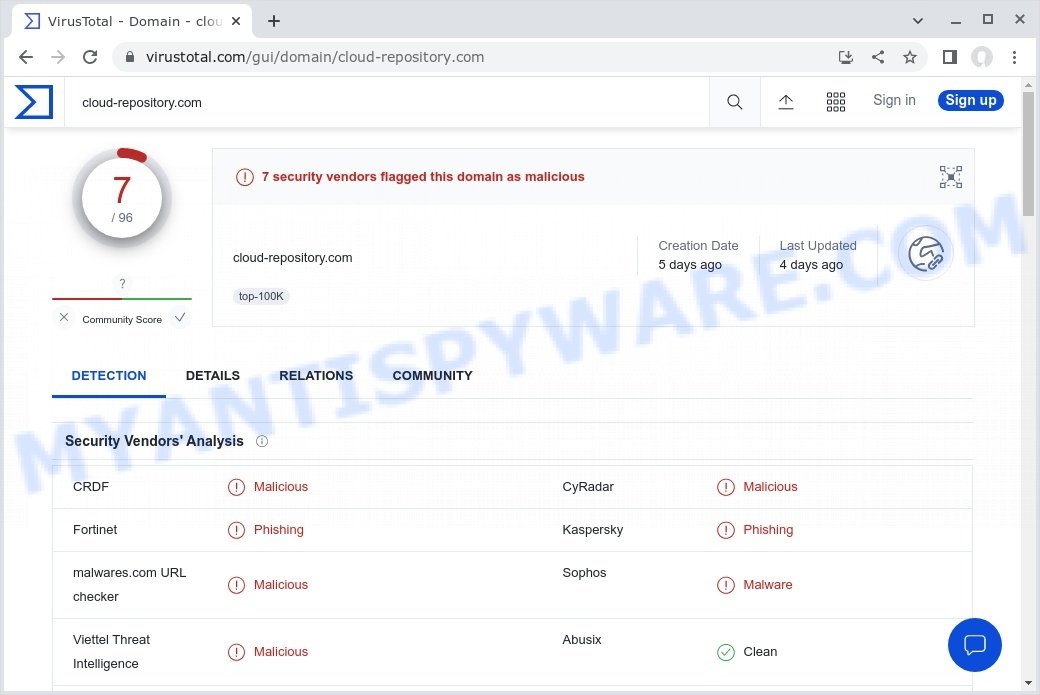
Task: Click the share page icon
Action: pos(878,57)
